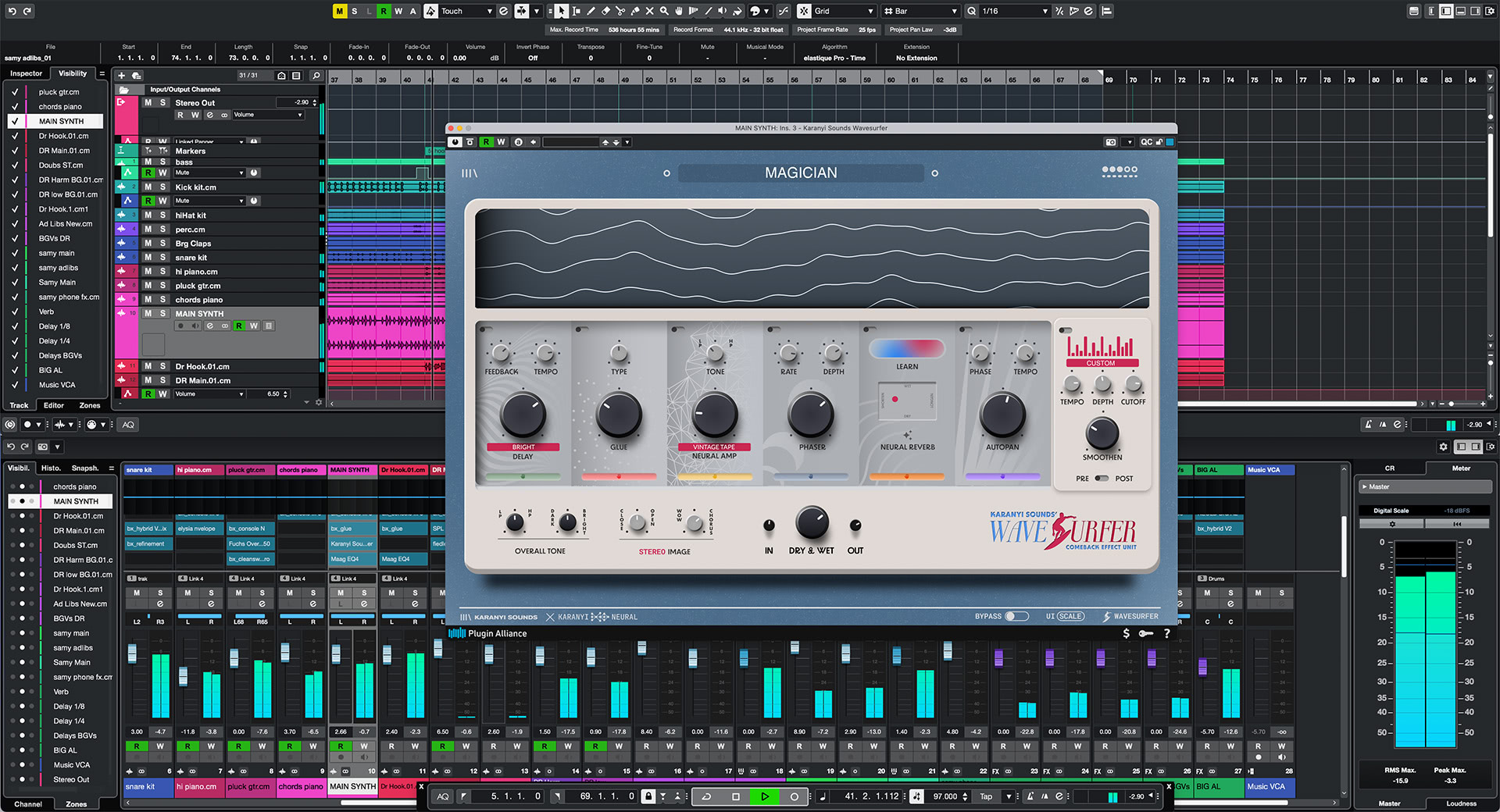The width and height of the screenshot is (1500, 812).
Task: Click the Redo arrow in top toolbar
Action: point(27,11)
